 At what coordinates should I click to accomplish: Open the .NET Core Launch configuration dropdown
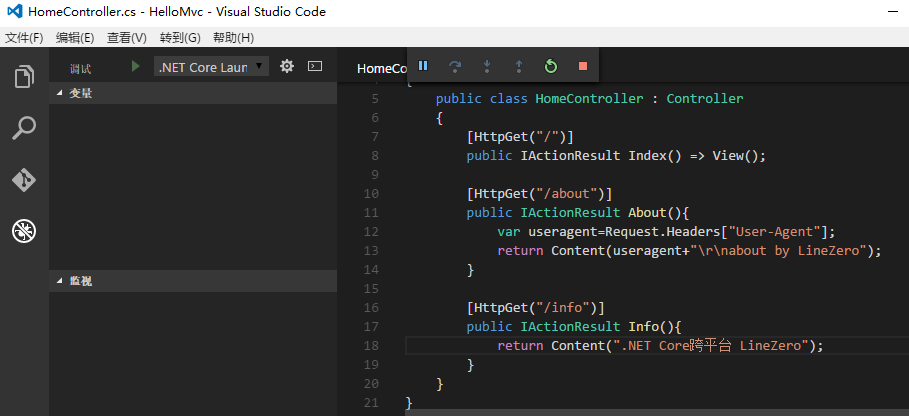[211, 67]
